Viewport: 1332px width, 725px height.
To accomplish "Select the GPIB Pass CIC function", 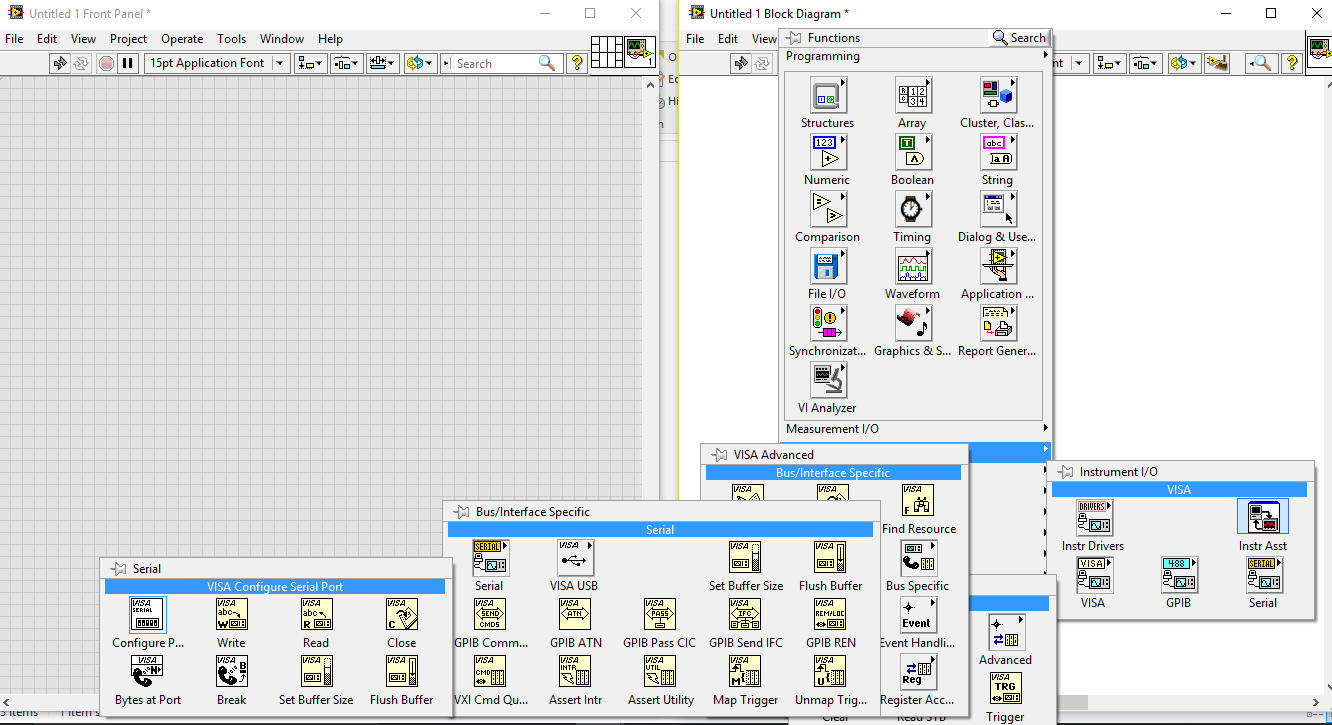I will tap(660, 615).
